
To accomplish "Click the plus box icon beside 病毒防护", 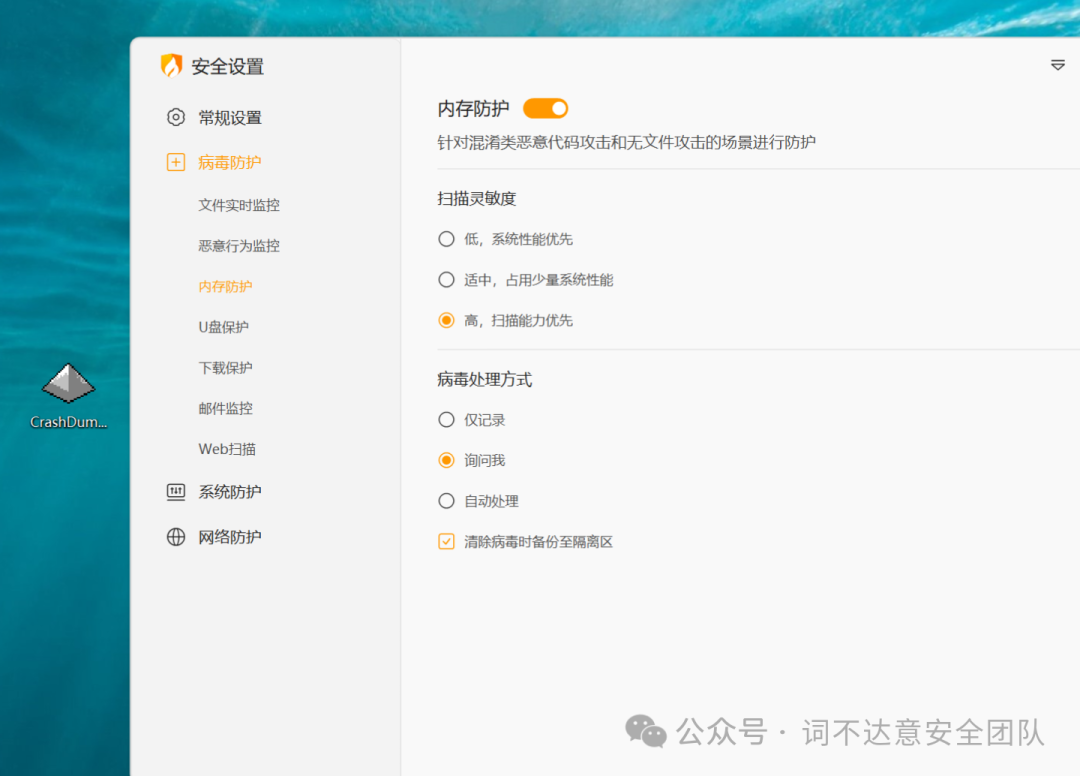I will (x=176, y=162).
